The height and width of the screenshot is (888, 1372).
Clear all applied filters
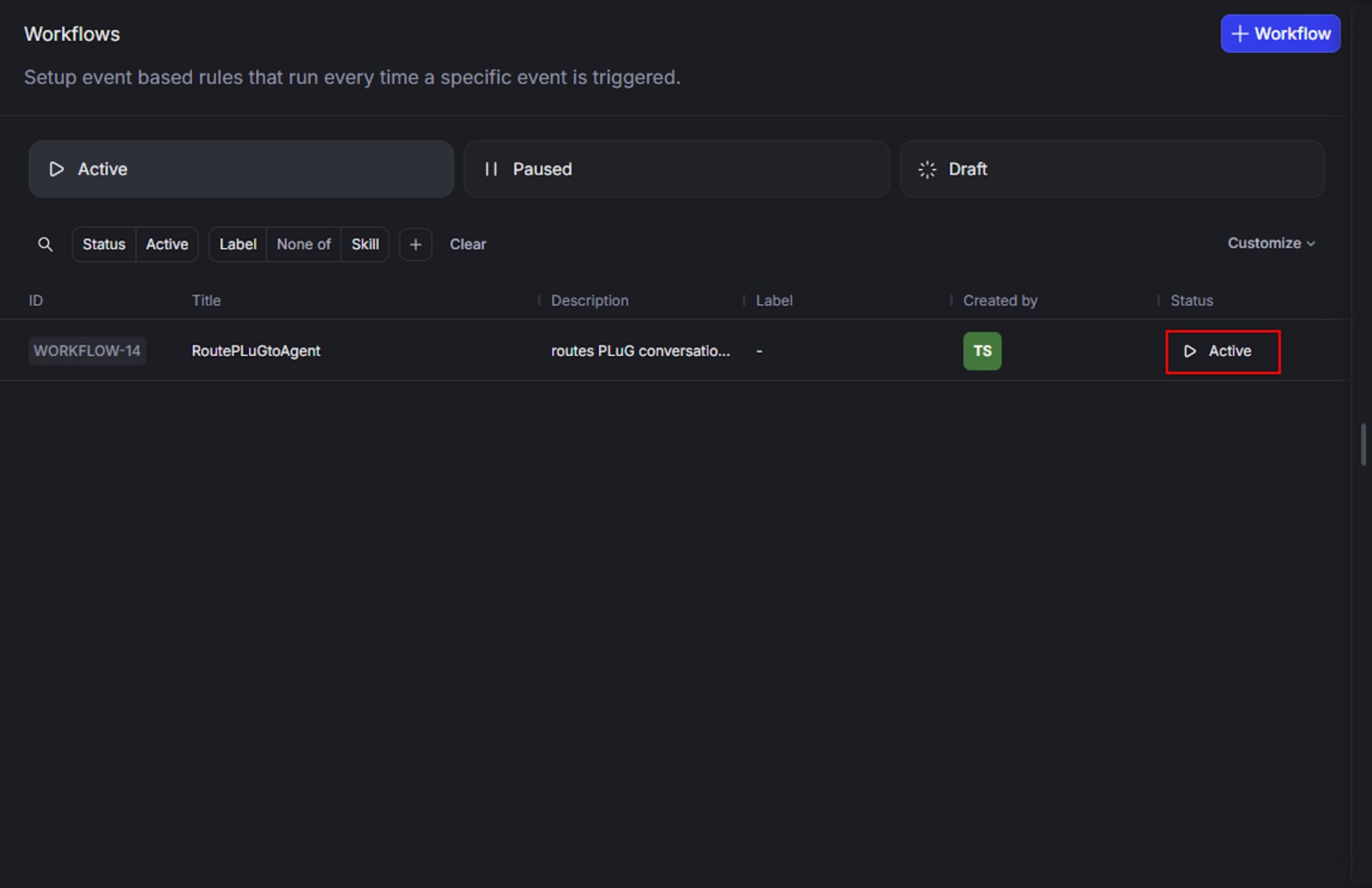(468, 244)
